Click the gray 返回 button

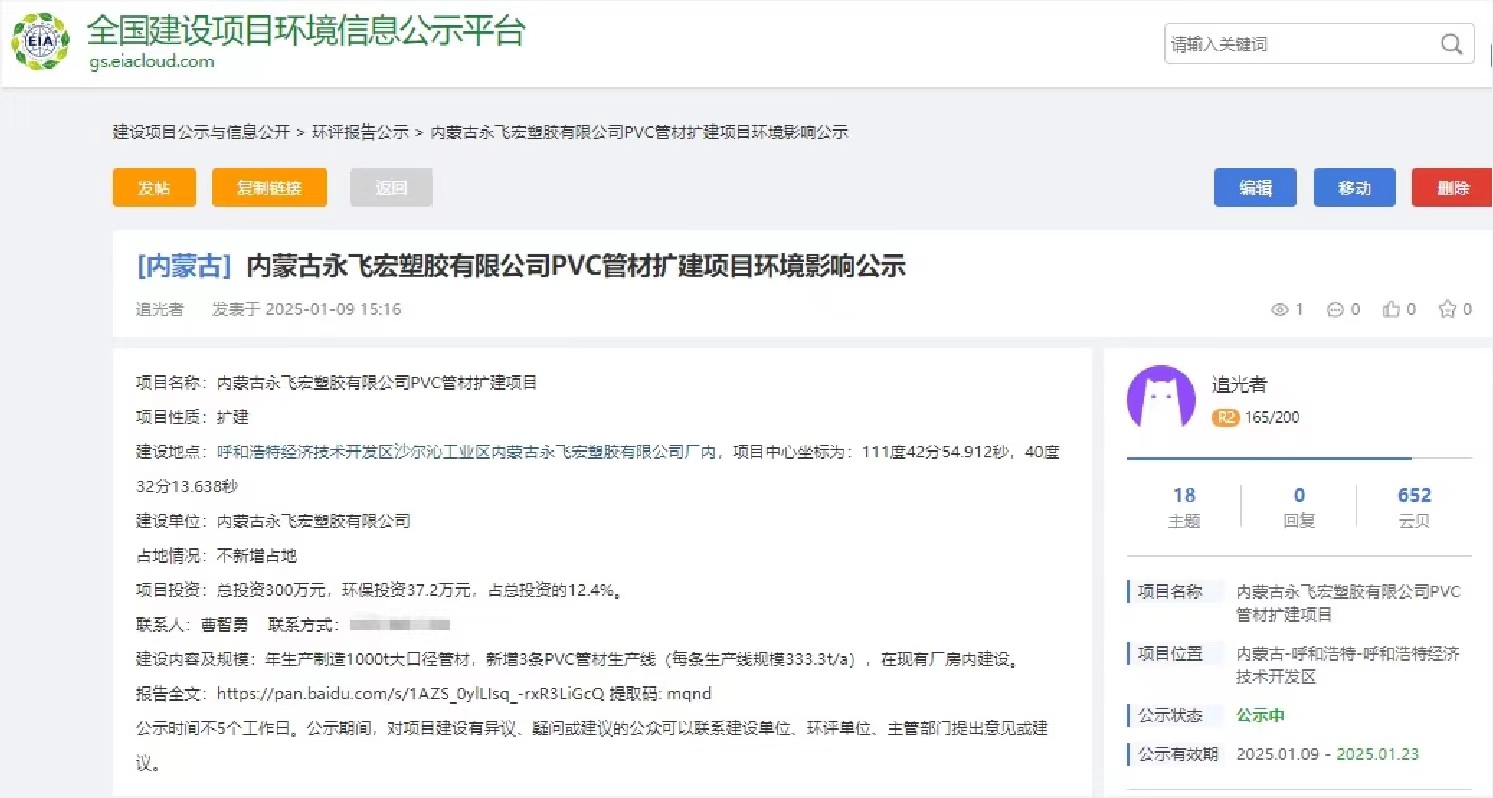point(391,188)
